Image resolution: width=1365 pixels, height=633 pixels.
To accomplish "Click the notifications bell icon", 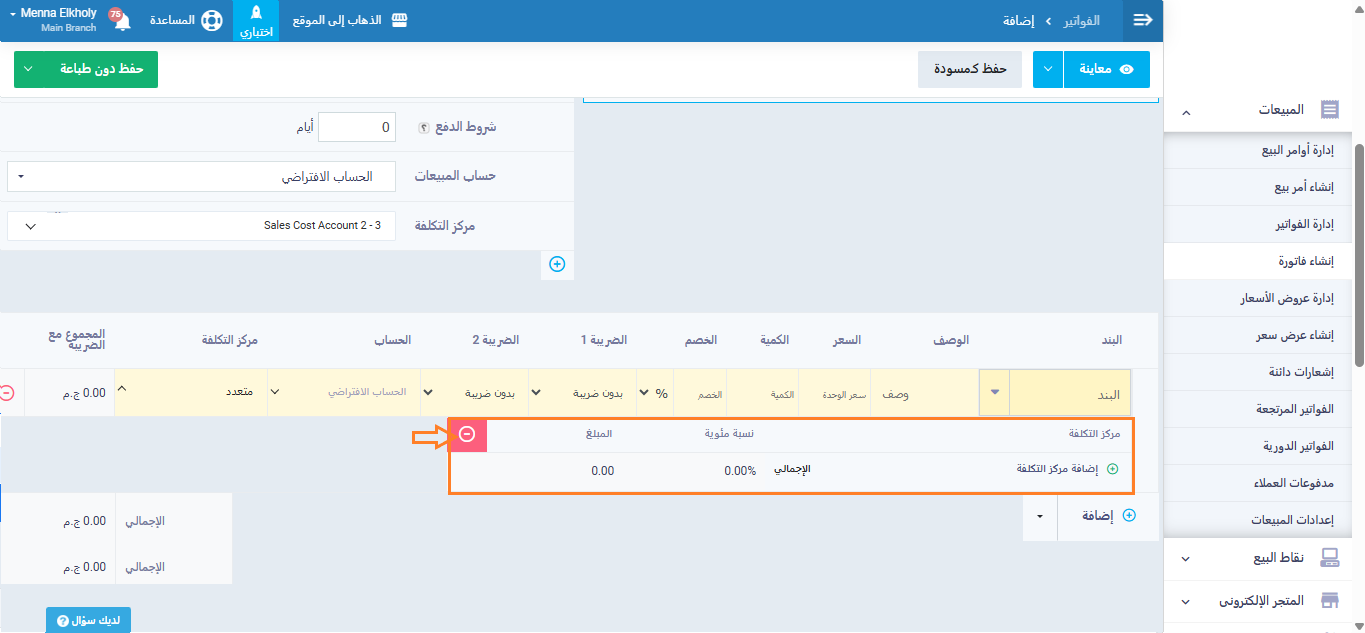I will point(123,21).
